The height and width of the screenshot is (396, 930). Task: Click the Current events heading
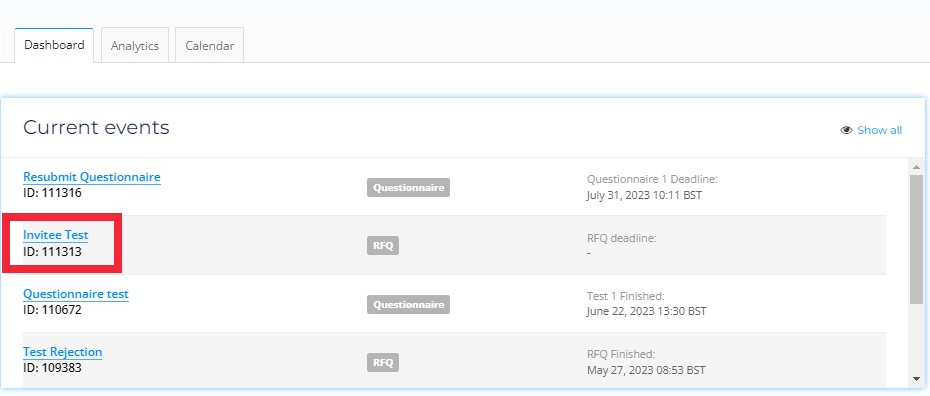(x=96, y=127)
